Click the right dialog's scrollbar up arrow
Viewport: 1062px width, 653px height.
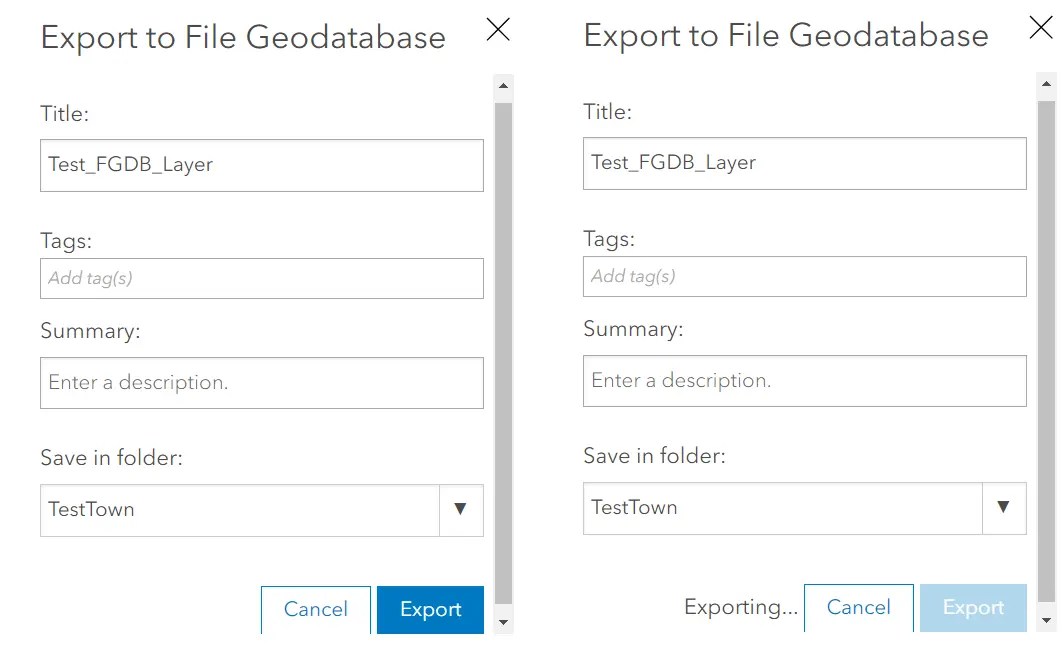(x=1046, y=82)
